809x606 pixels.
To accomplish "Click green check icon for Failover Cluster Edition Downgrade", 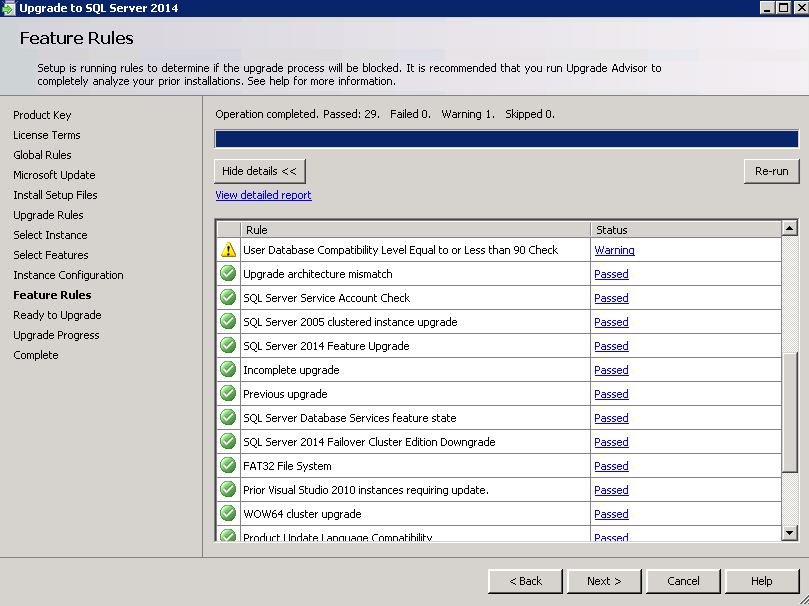I will (228, 441).
